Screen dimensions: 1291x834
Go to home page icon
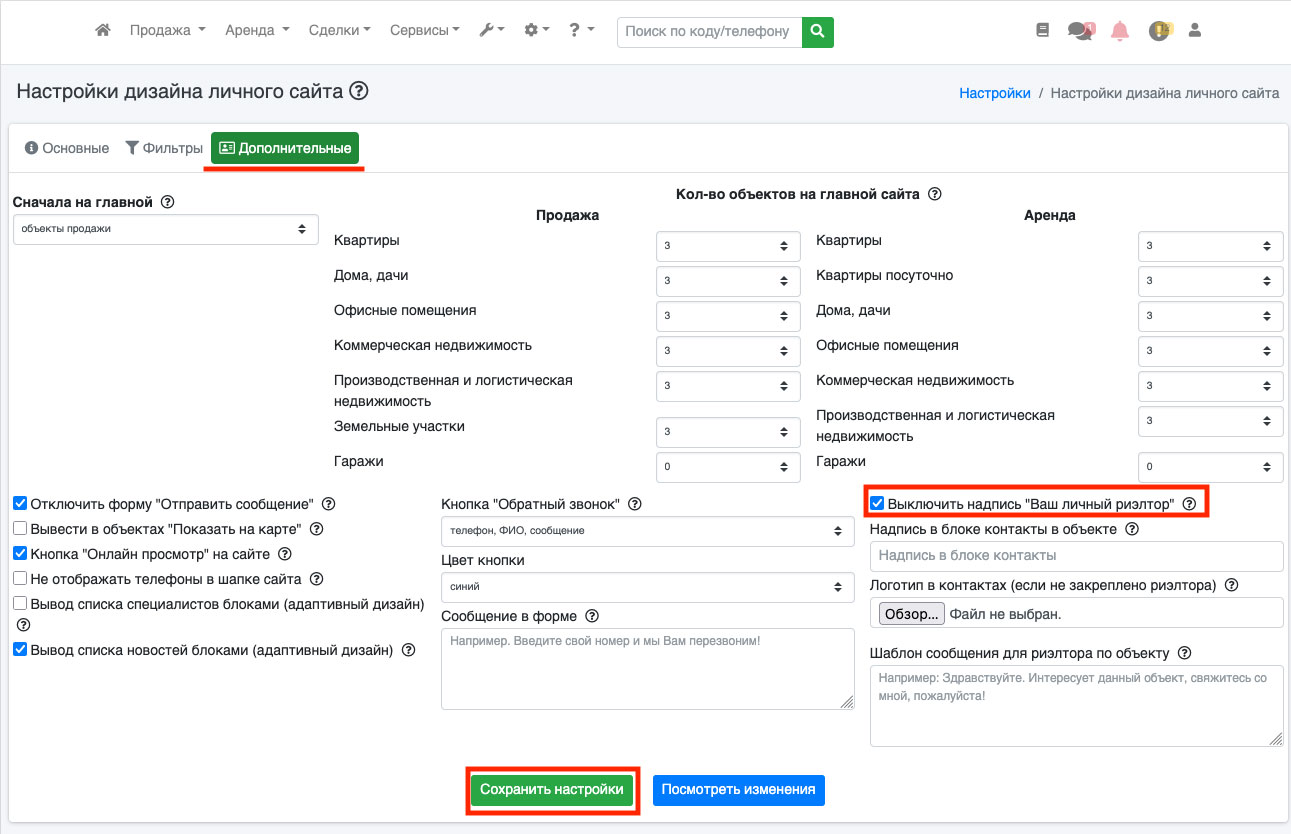pyautogui.click(x=102, y=31)
